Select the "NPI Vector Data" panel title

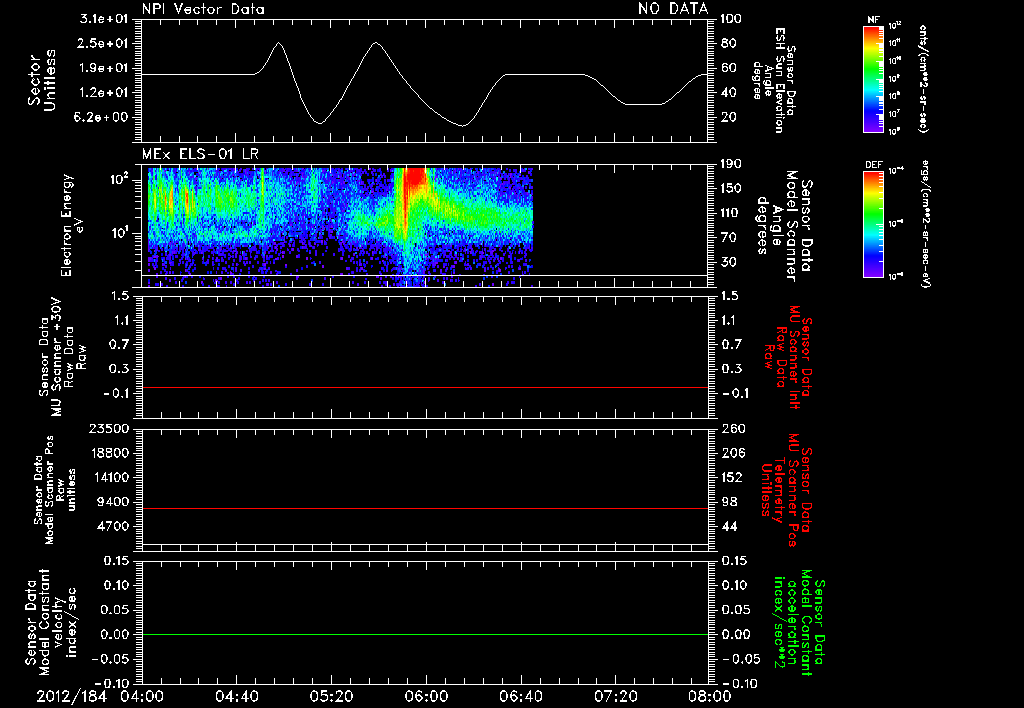pyautogui.click(x=203, y=9)
